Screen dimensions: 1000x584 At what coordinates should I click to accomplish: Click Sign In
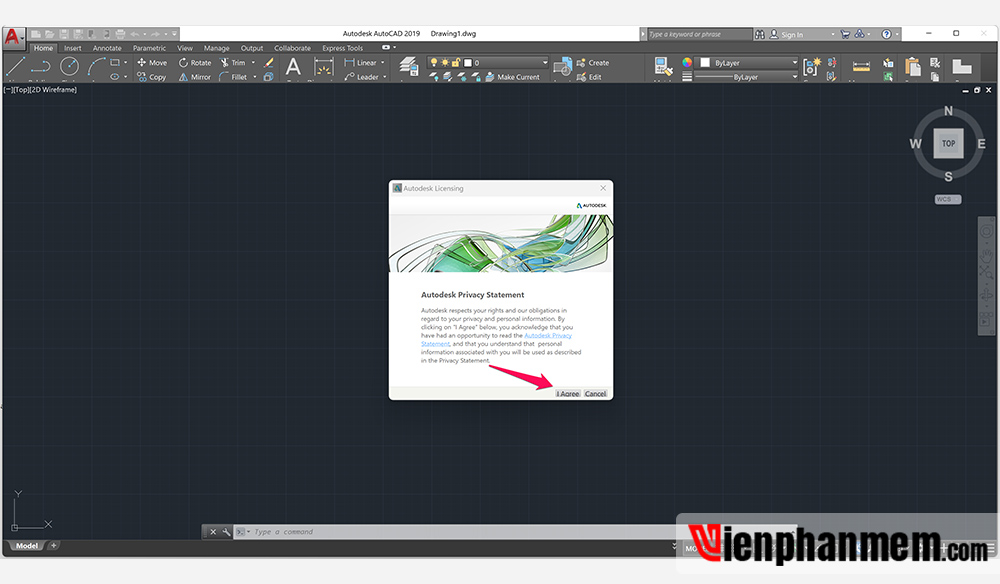tap(792, 34)
